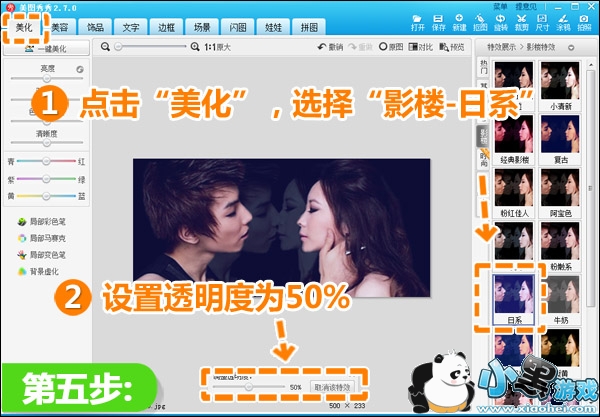Switch to the 娃娃 tab
This screenshot has width=600, height=417.
click(273, 27)
